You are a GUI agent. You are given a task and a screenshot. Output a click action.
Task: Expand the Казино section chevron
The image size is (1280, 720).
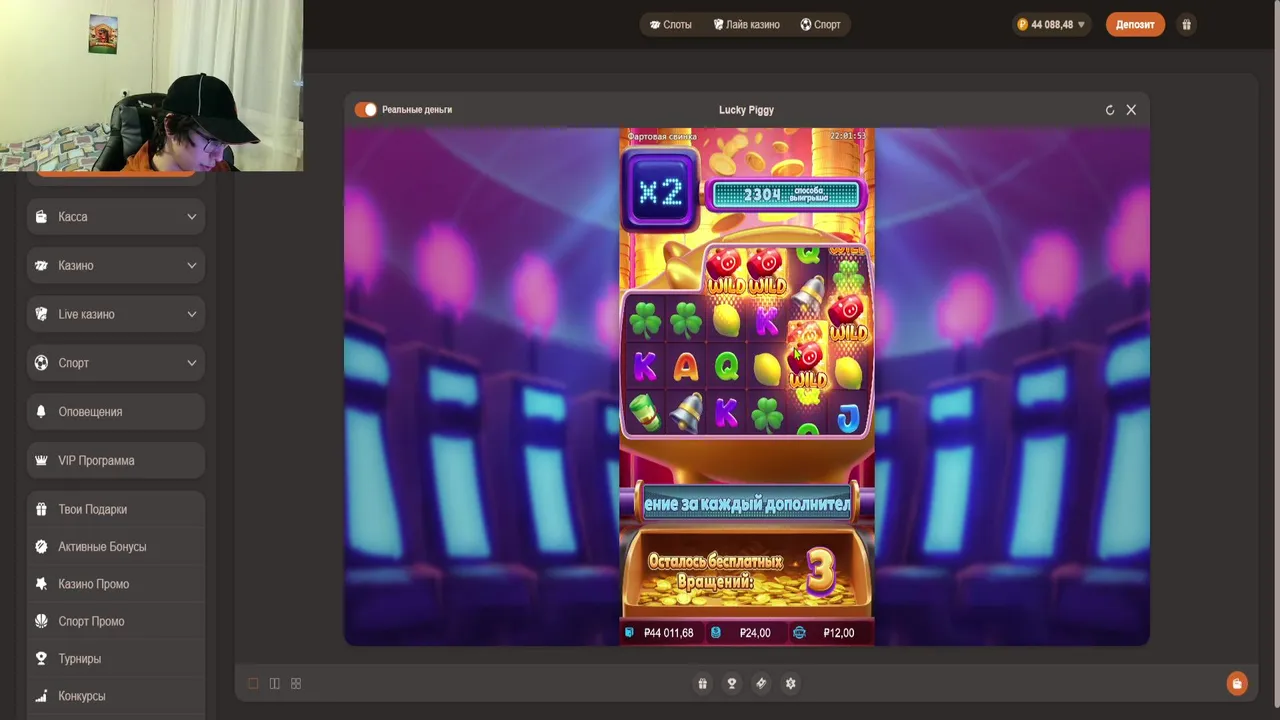pos(191,266)
